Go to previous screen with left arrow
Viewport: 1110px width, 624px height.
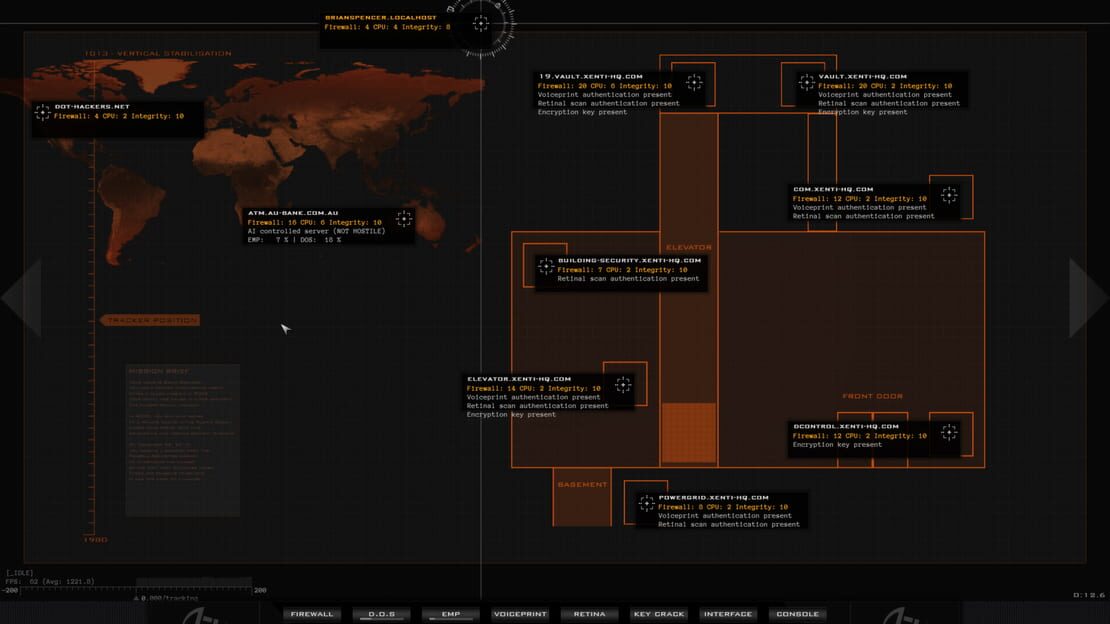pos(21,297)
